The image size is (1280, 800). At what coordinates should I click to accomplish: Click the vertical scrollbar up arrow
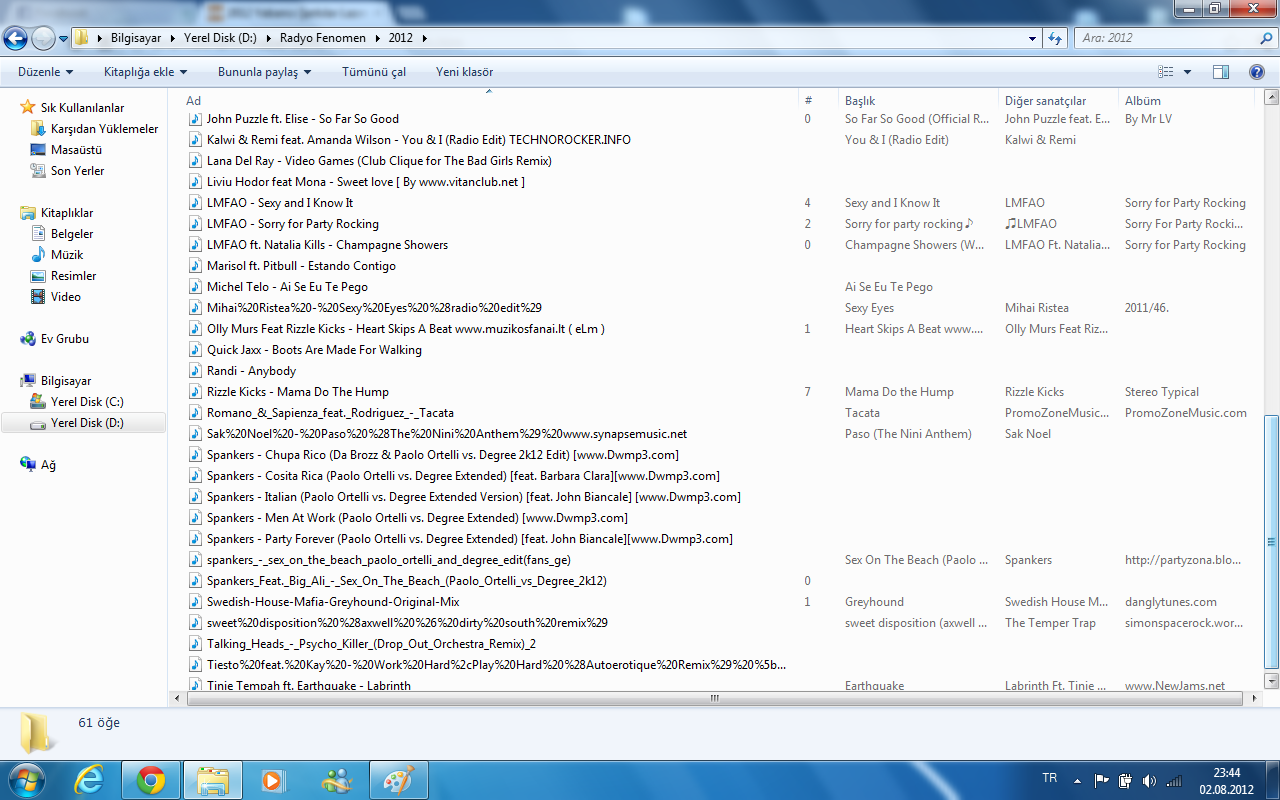[1271, 97]
